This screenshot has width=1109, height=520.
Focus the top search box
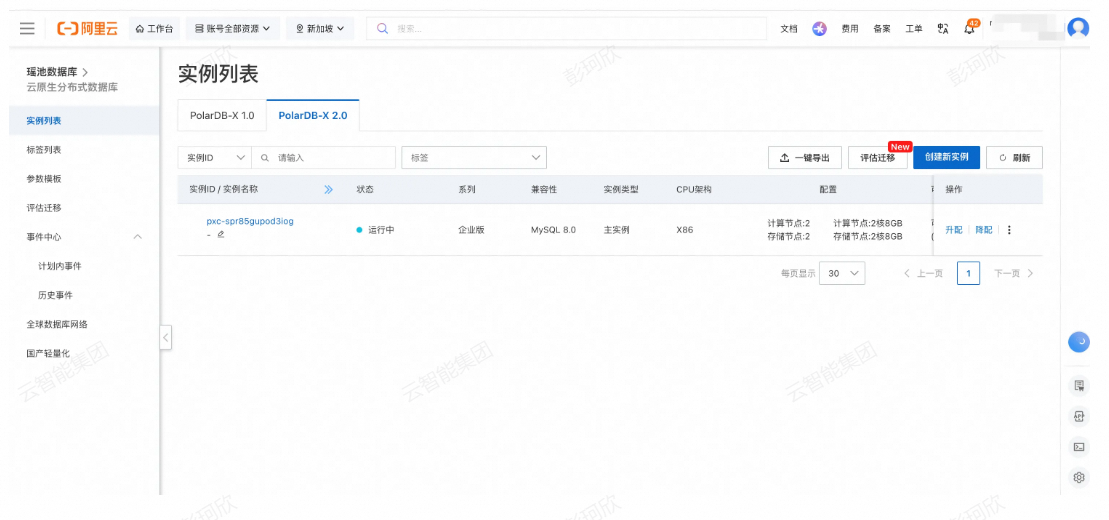pos(566,28)
